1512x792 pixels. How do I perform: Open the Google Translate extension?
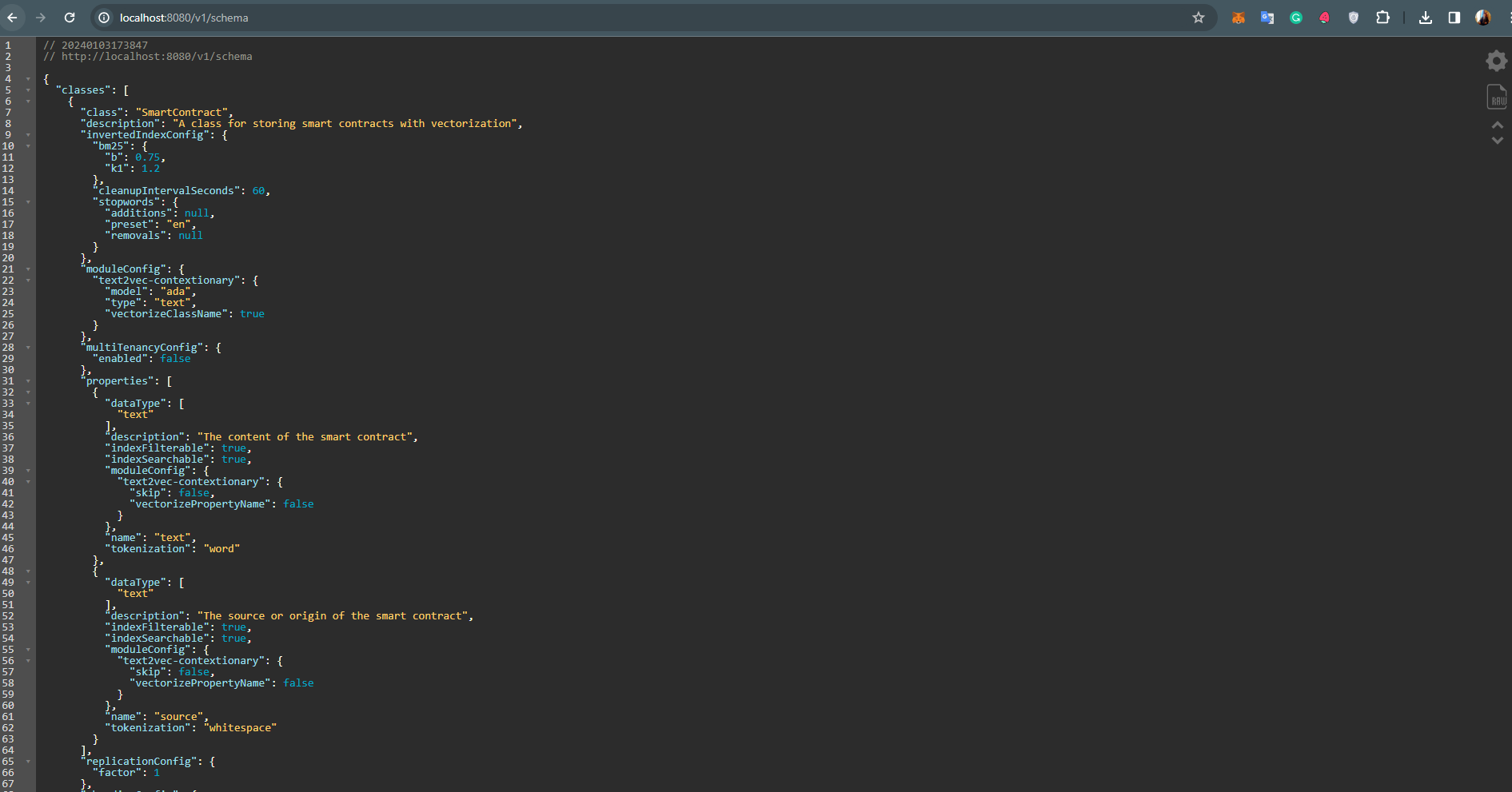(1267, 18)
